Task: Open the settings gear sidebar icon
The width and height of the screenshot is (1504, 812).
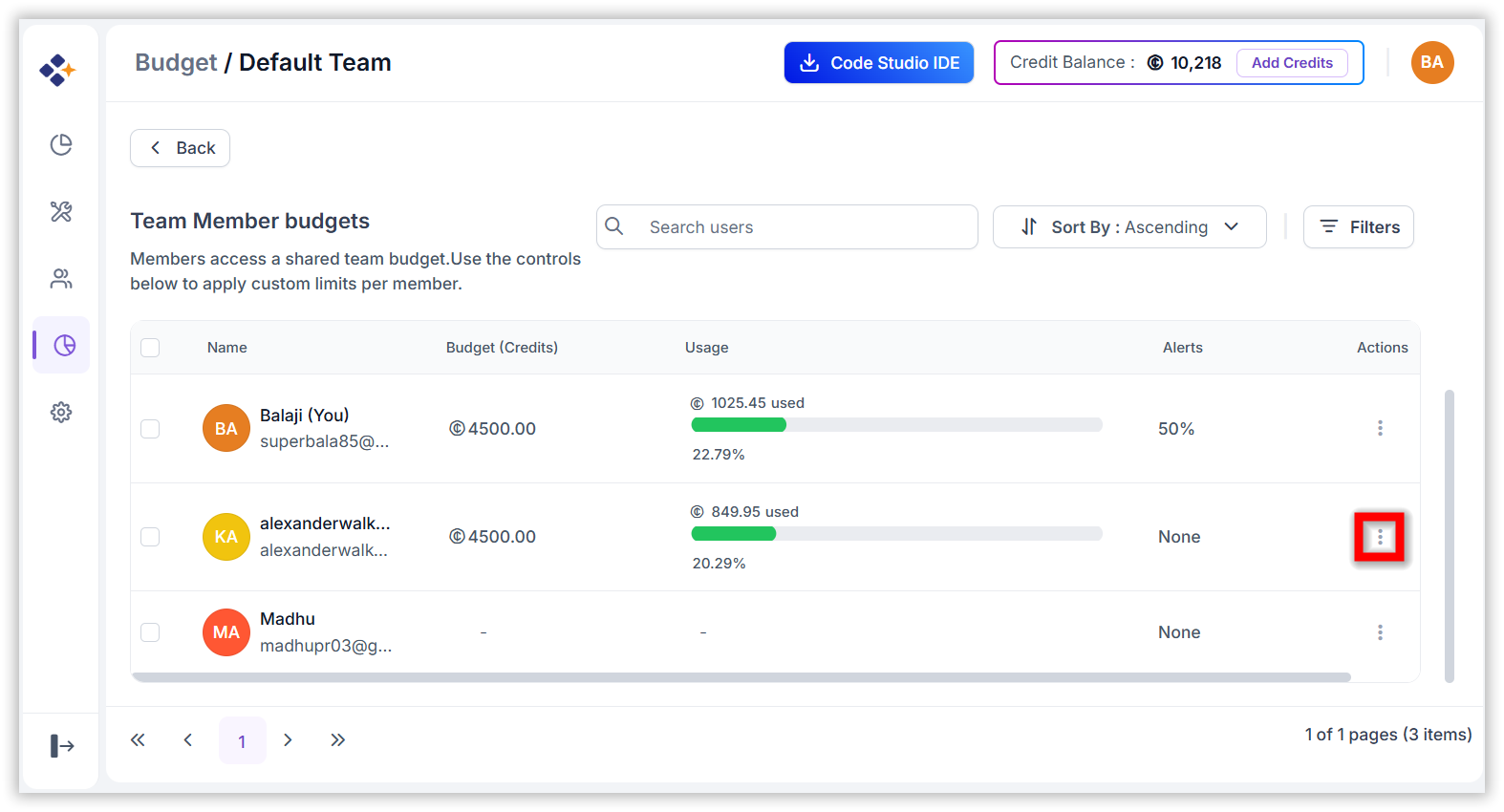Action: click(x=61, y=412)
